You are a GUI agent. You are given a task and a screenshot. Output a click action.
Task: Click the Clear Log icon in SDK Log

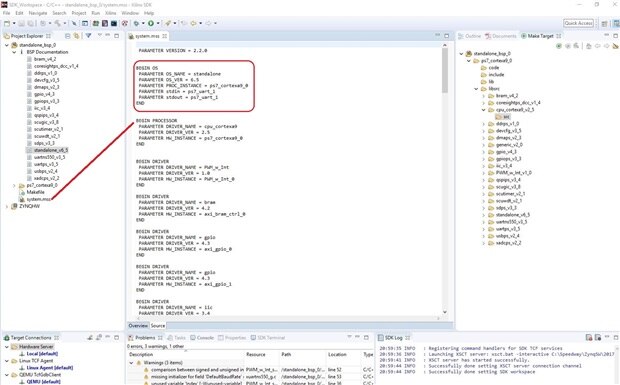tap(589, 337)
